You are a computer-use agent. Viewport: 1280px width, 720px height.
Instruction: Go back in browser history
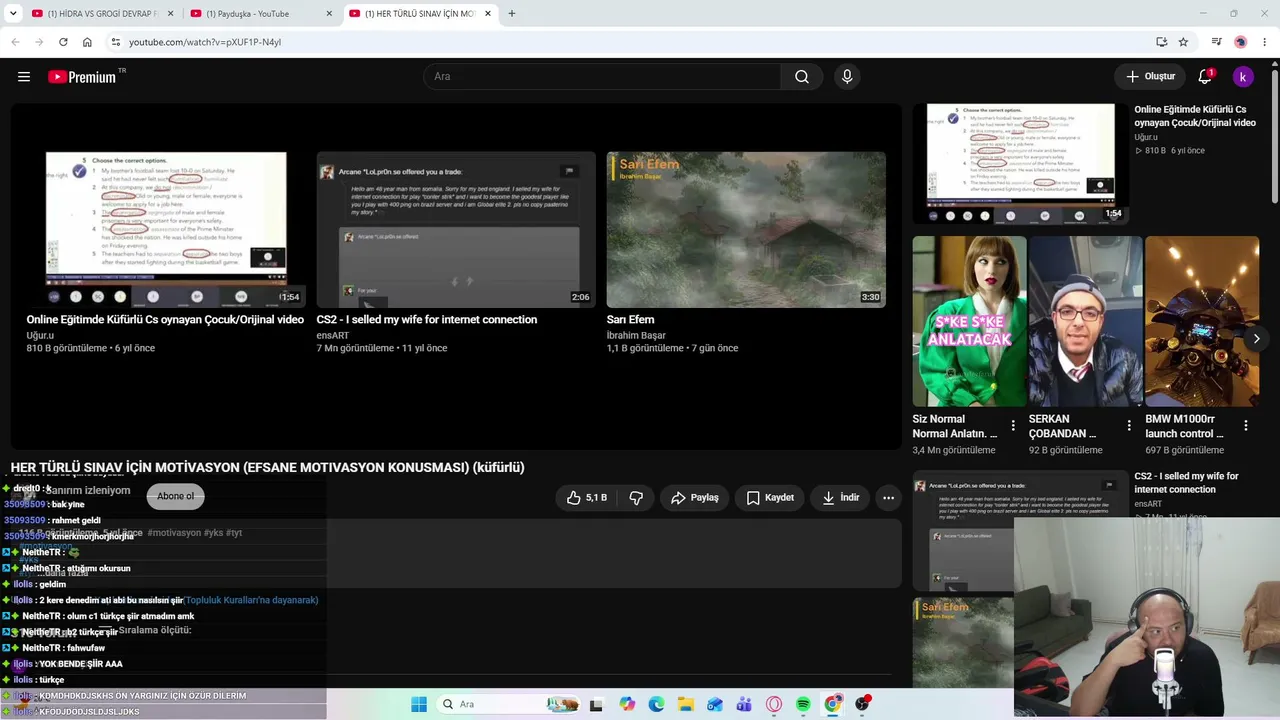[x=15, y=42]
